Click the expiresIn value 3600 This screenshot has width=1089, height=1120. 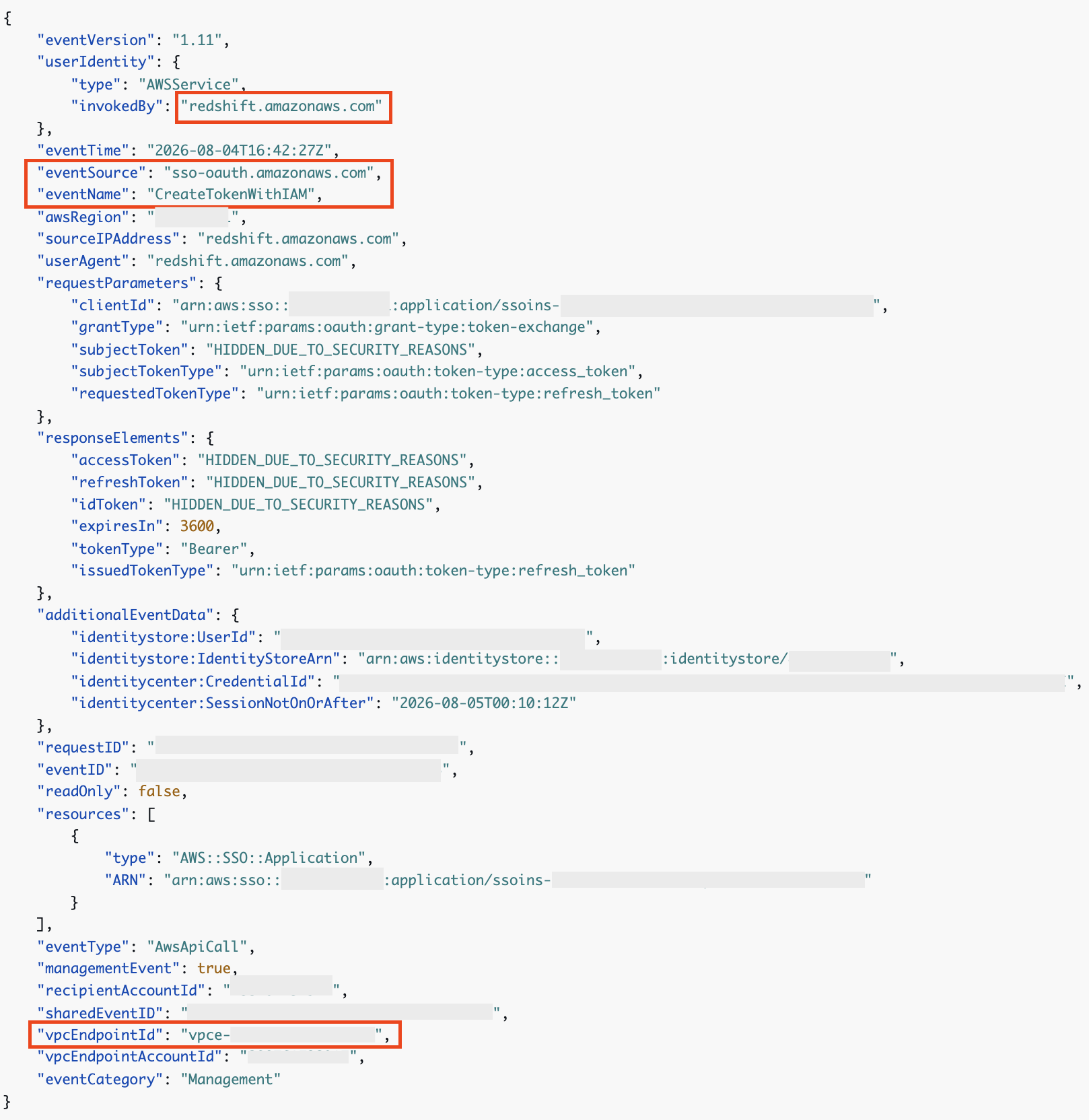point(197,526)
